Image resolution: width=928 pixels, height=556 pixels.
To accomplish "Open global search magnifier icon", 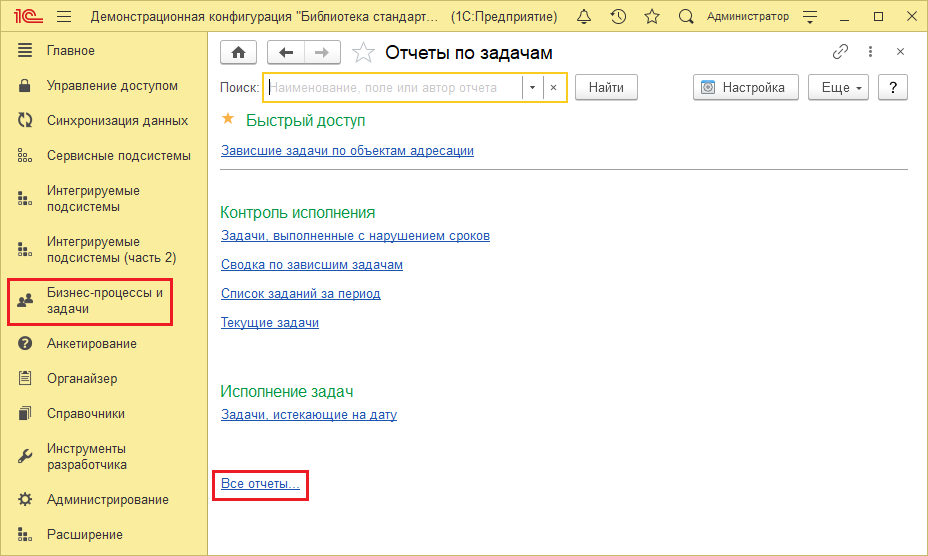I will point(685,17).
